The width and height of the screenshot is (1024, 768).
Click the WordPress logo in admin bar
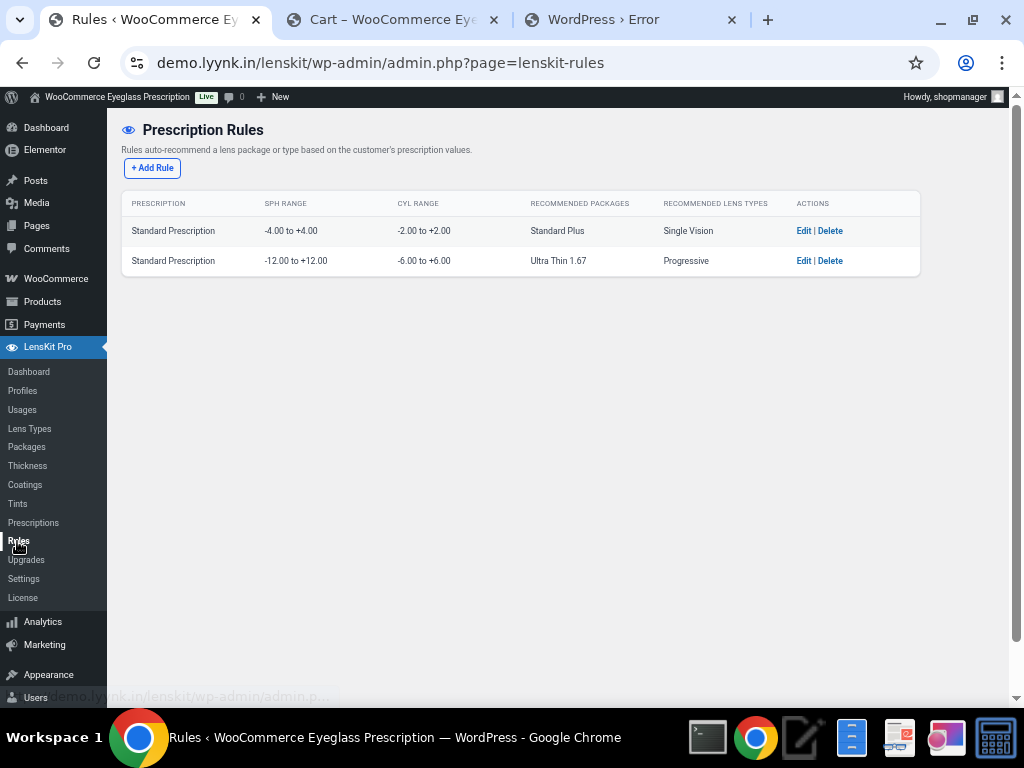click(x=12, y=97)
